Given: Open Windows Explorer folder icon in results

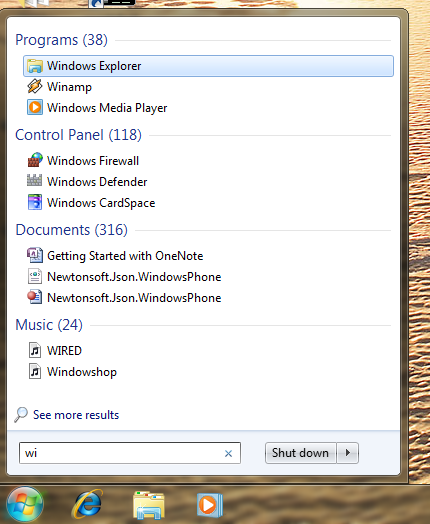Looking at the screenshot, I should [x=35, y=66].
